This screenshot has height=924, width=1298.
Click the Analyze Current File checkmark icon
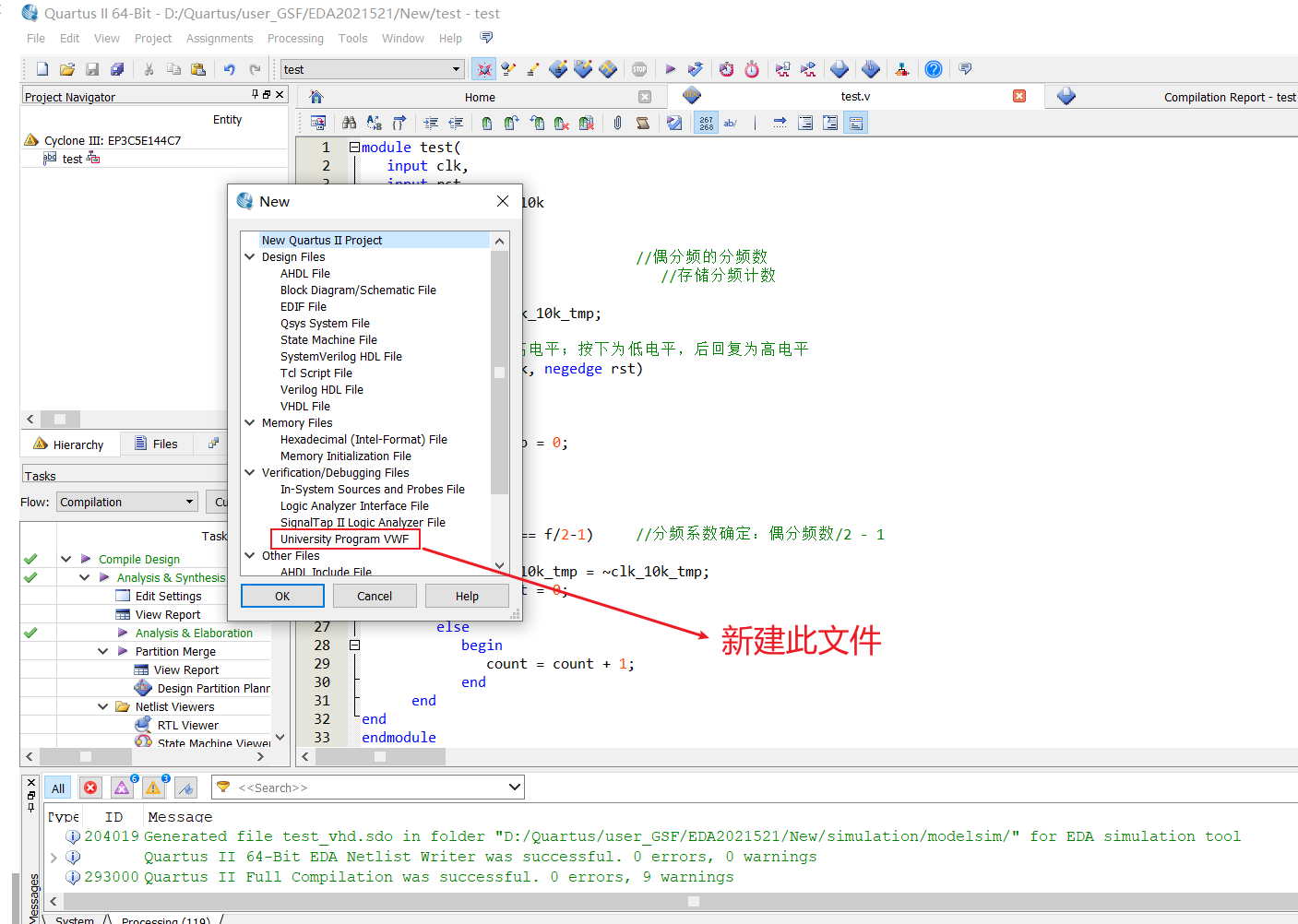(674, 123)
